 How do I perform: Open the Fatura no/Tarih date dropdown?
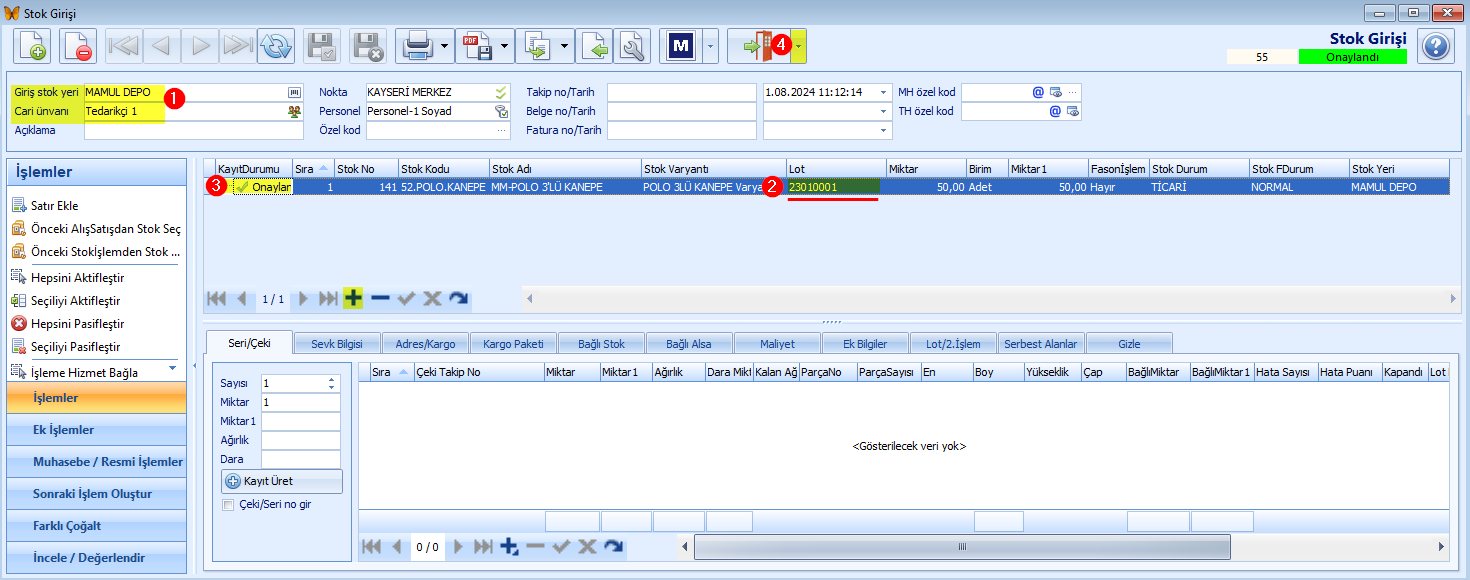point(884,130)
